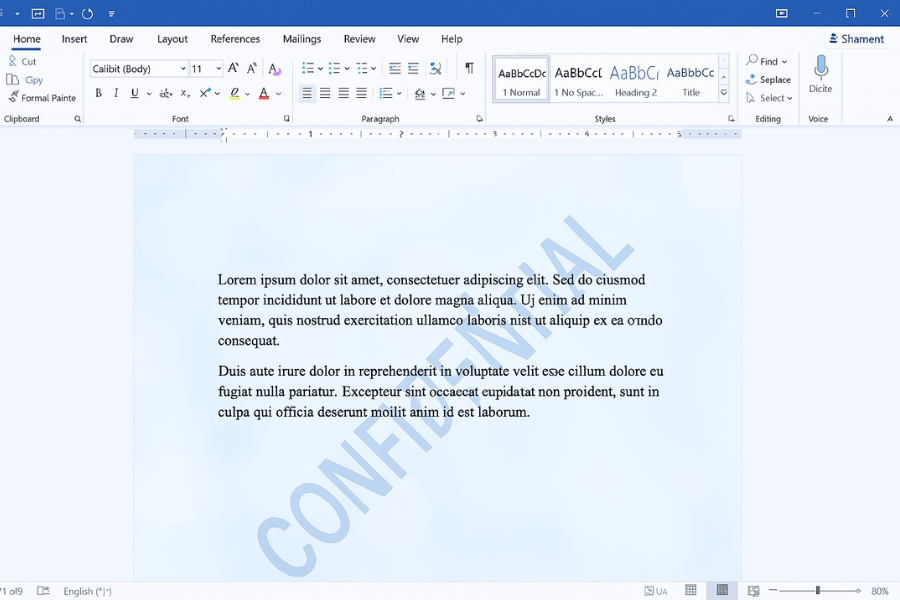Select the underline icon
900x600 pixels.
(134, 92)
